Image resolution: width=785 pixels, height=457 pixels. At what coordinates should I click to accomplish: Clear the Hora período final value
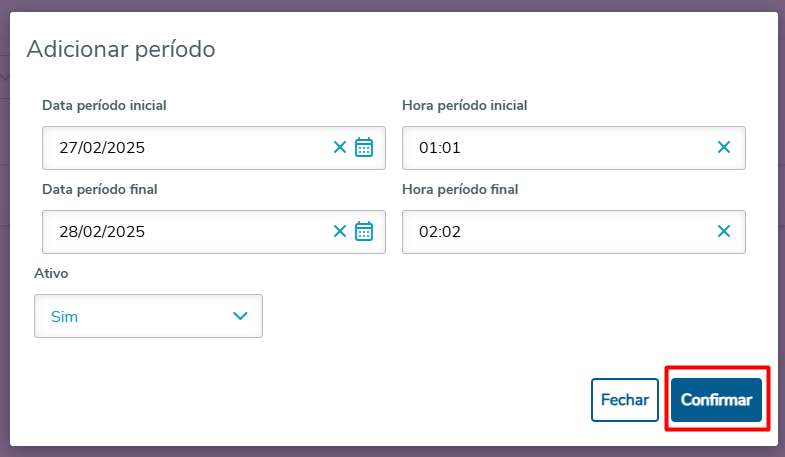(x=724, y=232)
